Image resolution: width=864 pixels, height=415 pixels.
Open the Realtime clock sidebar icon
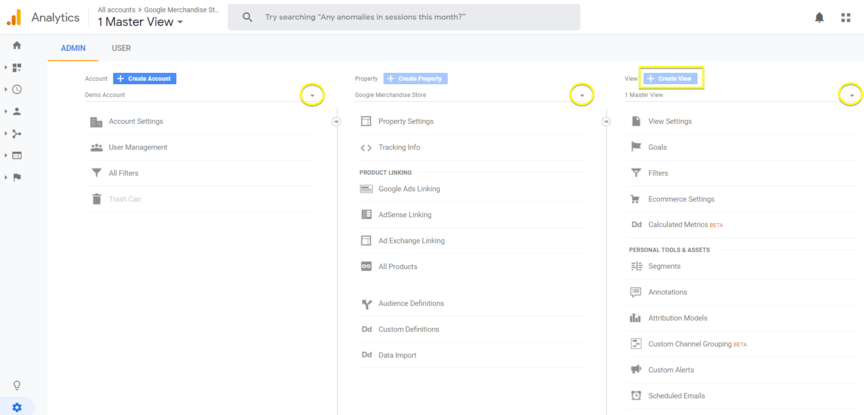pos(17,89)
